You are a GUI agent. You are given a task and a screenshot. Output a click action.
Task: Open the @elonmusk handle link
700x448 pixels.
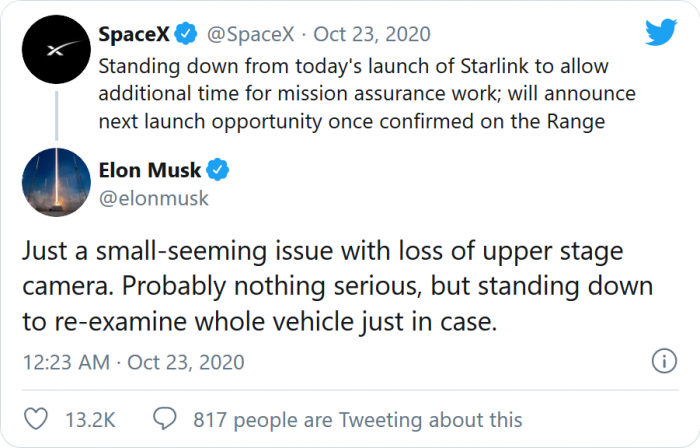(154, 198)
